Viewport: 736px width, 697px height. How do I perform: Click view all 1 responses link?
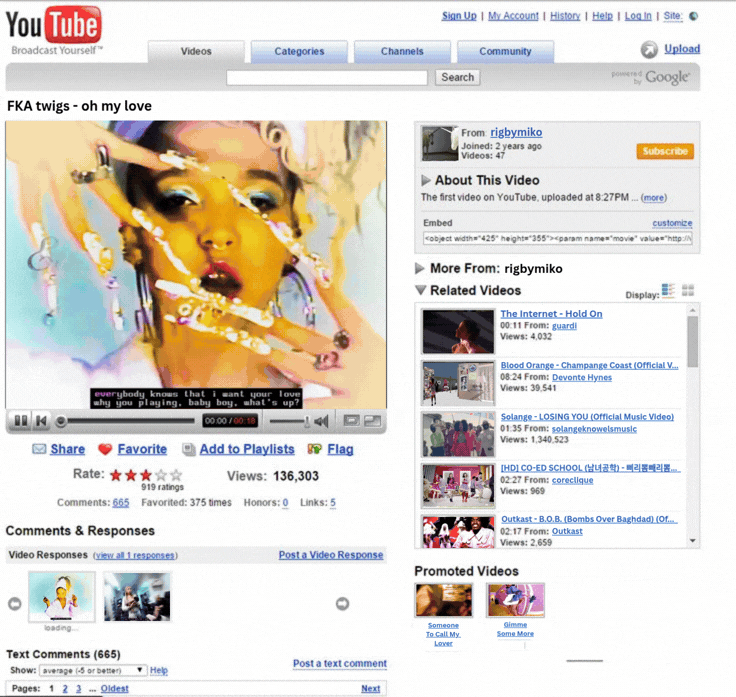tap(135, 555)
